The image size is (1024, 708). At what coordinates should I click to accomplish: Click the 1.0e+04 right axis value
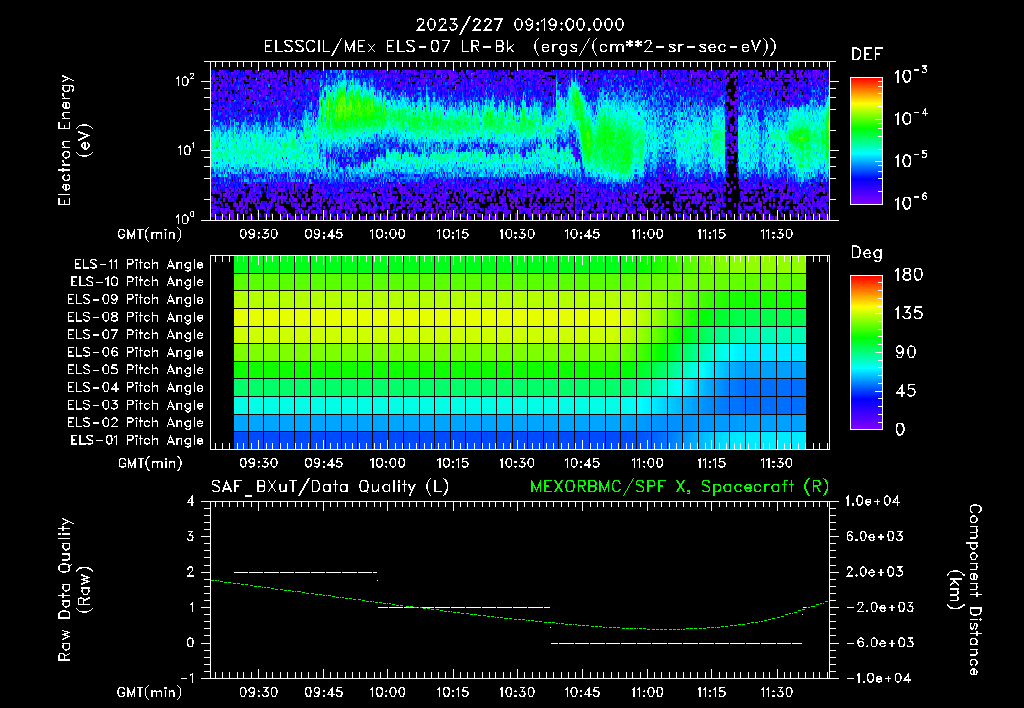872,501
